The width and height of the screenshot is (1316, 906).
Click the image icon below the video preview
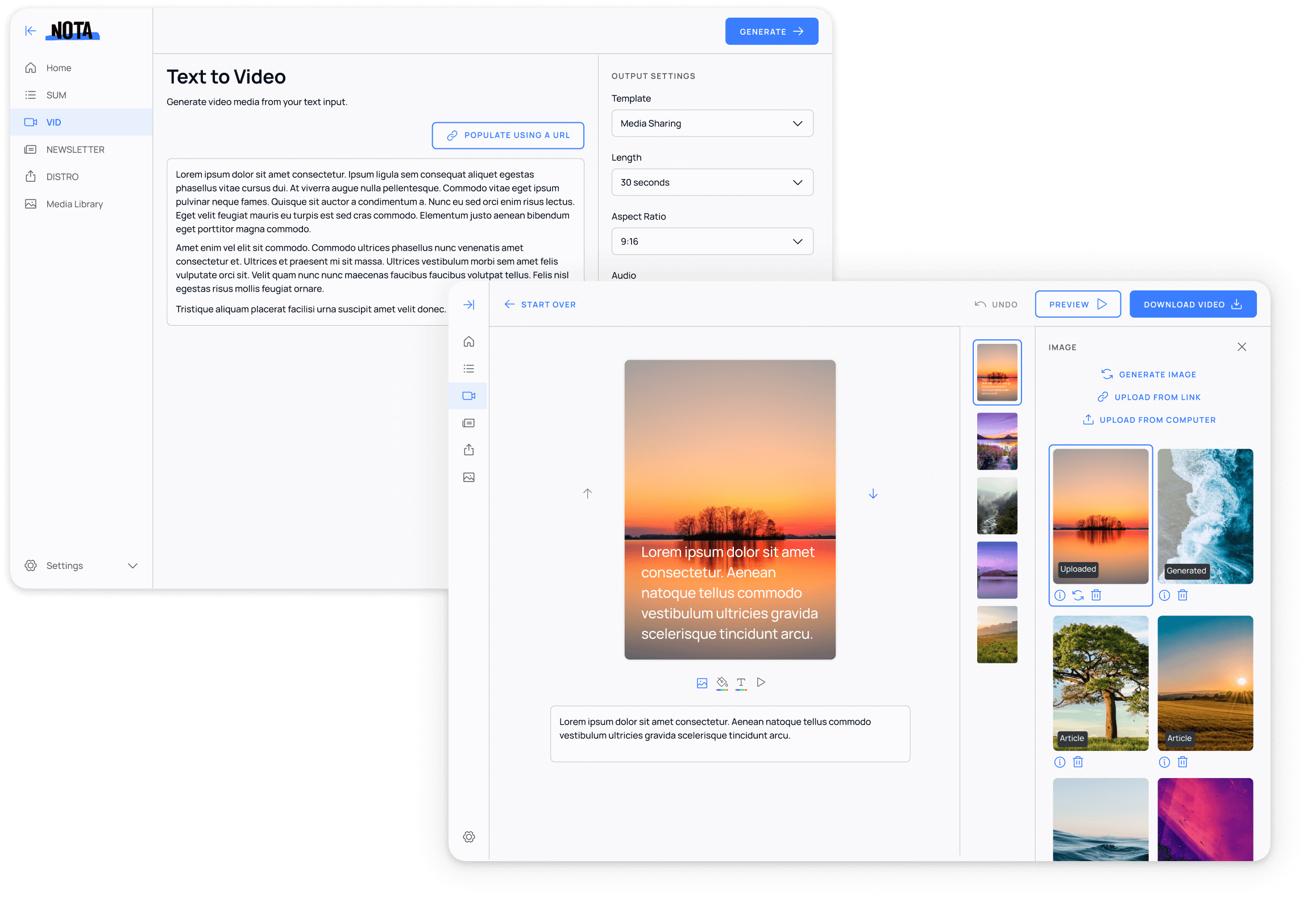click(x=702, y=683)
